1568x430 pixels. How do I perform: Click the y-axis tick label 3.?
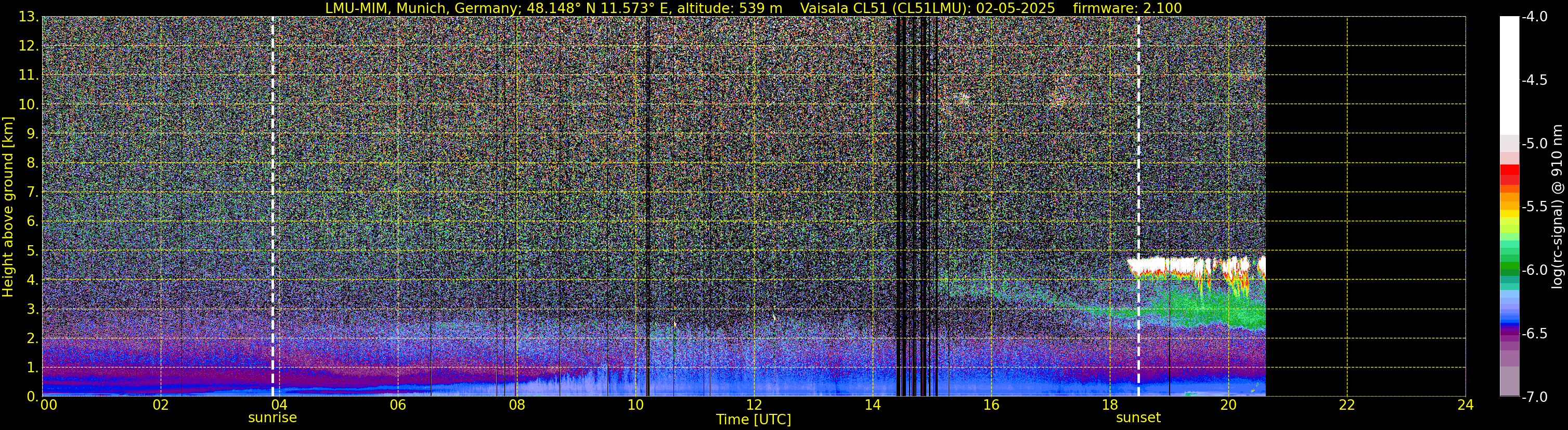pos(33,309)
